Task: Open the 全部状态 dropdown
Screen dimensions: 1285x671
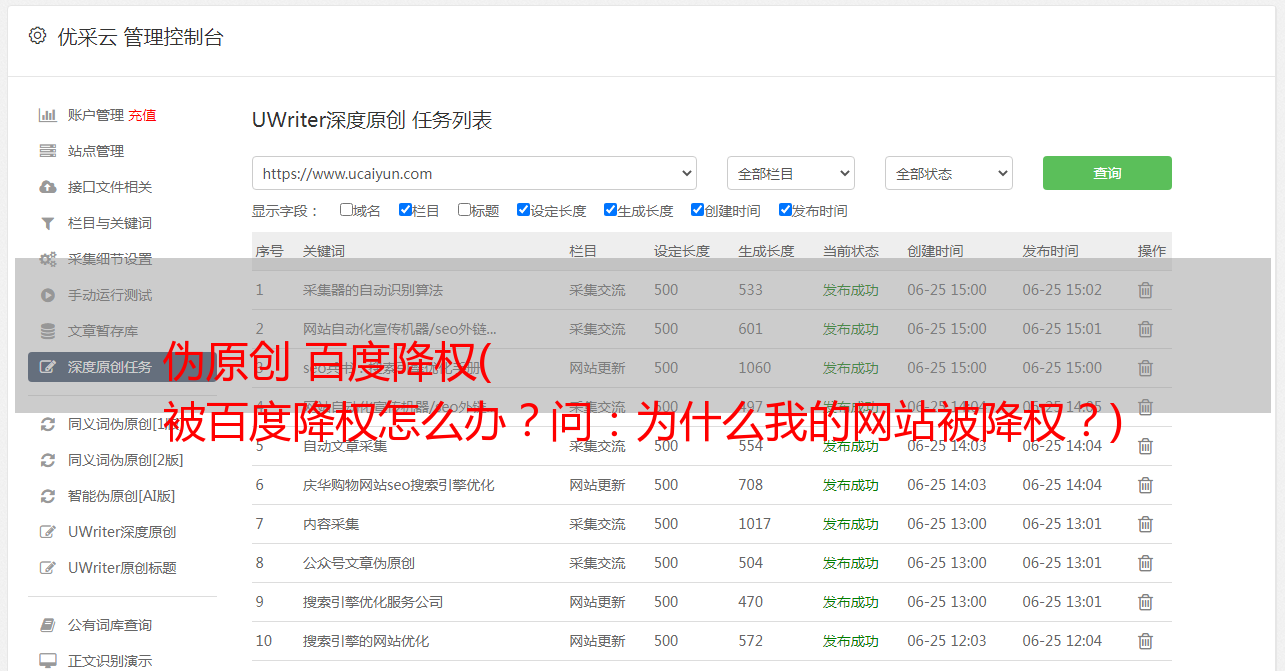Action: tap(949, 173)
